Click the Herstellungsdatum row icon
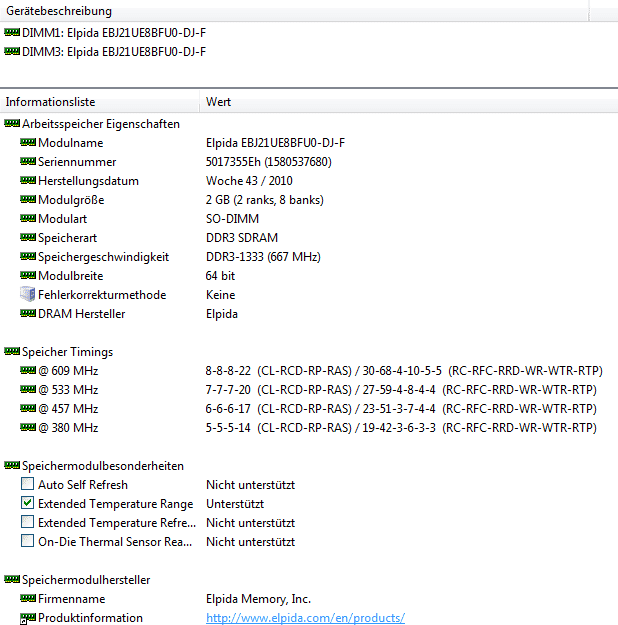This screenshot has height=625, width=618. click(28, 181)
